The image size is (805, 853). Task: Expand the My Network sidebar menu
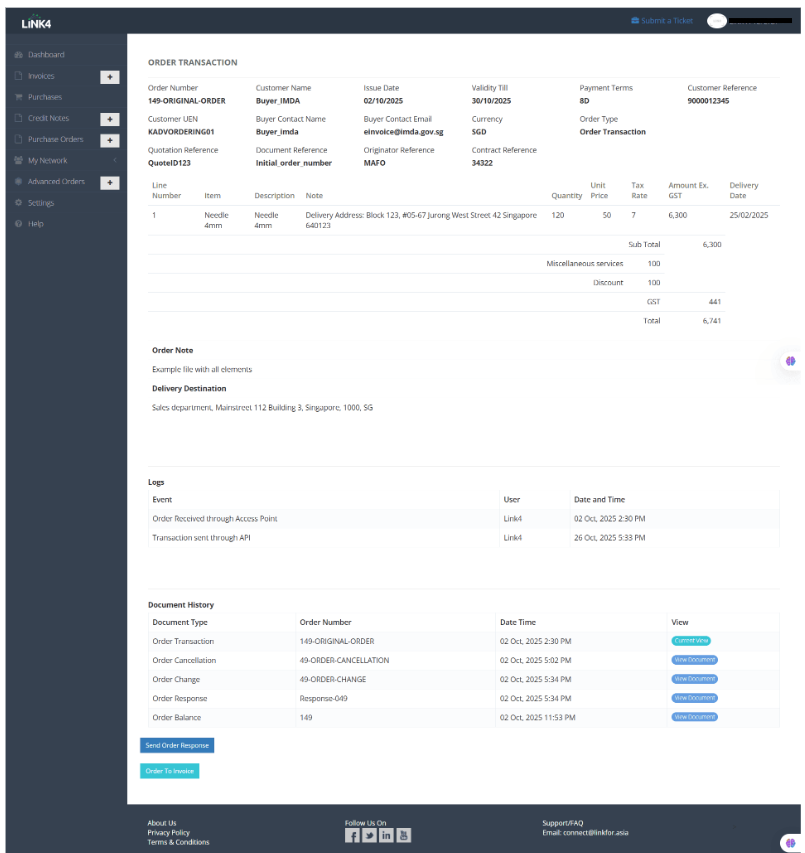tap(49, 161)
